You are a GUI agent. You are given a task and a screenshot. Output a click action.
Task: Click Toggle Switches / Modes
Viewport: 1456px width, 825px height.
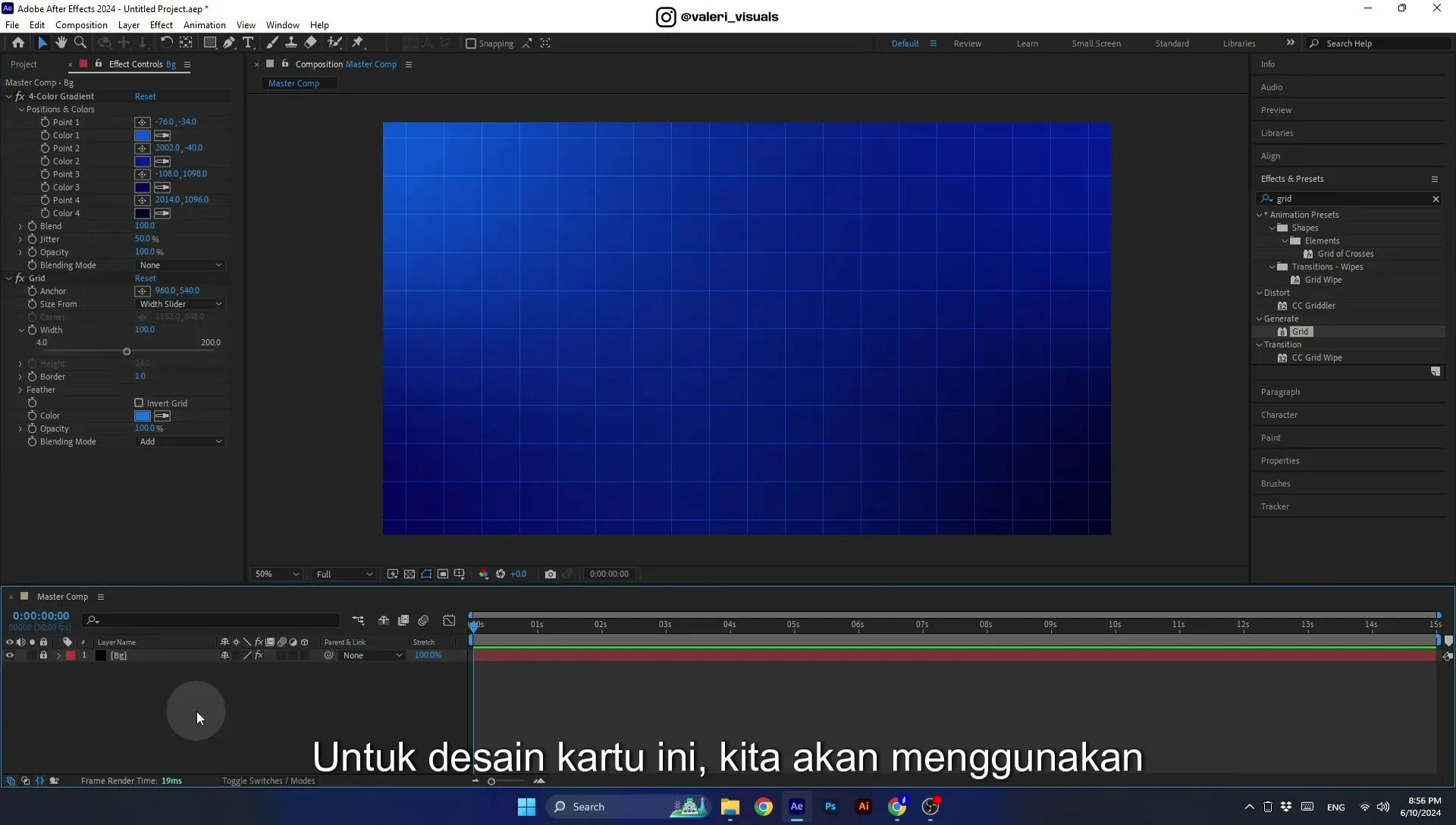(268, 781)
